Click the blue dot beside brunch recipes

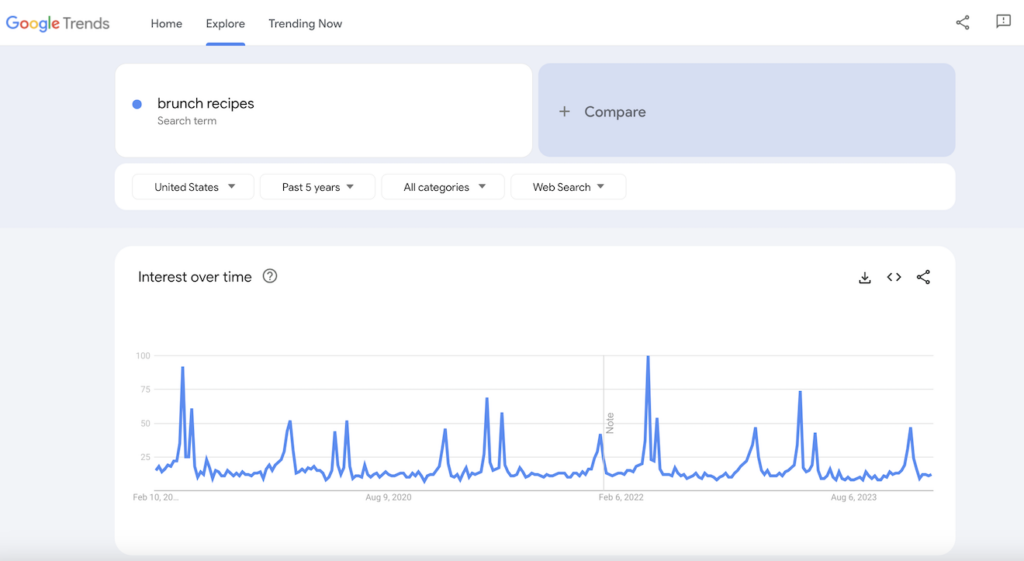pos(137,104)
